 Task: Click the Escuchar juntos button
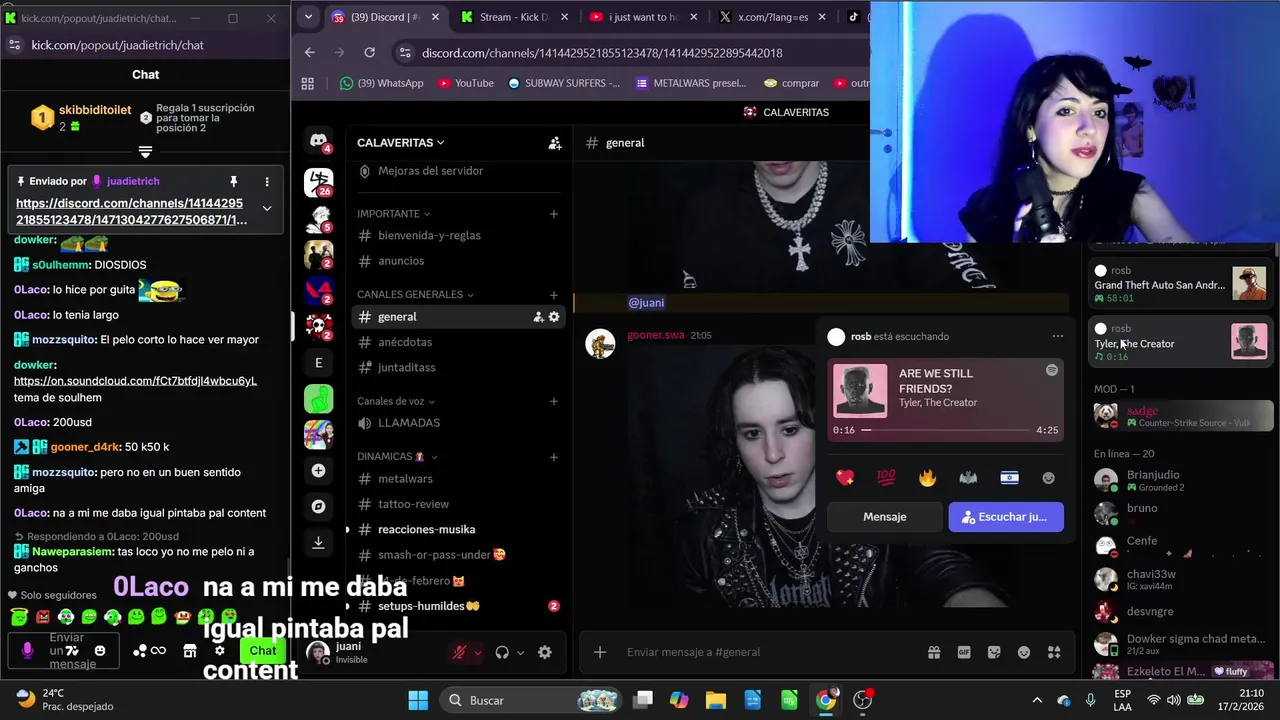click(1005, 517)
